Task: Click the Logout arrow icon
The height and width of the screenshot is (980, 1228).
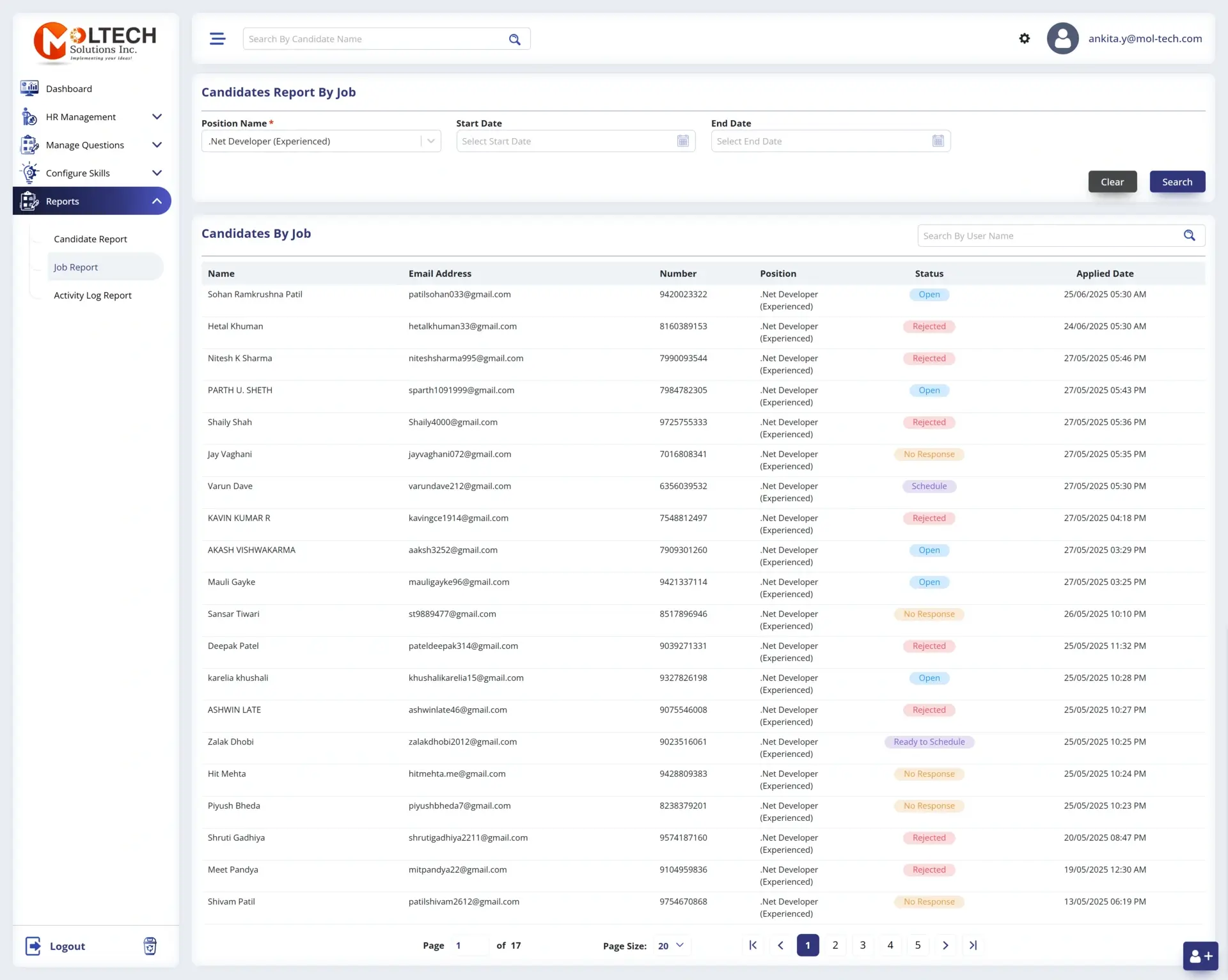Action: tap(33, 946)
